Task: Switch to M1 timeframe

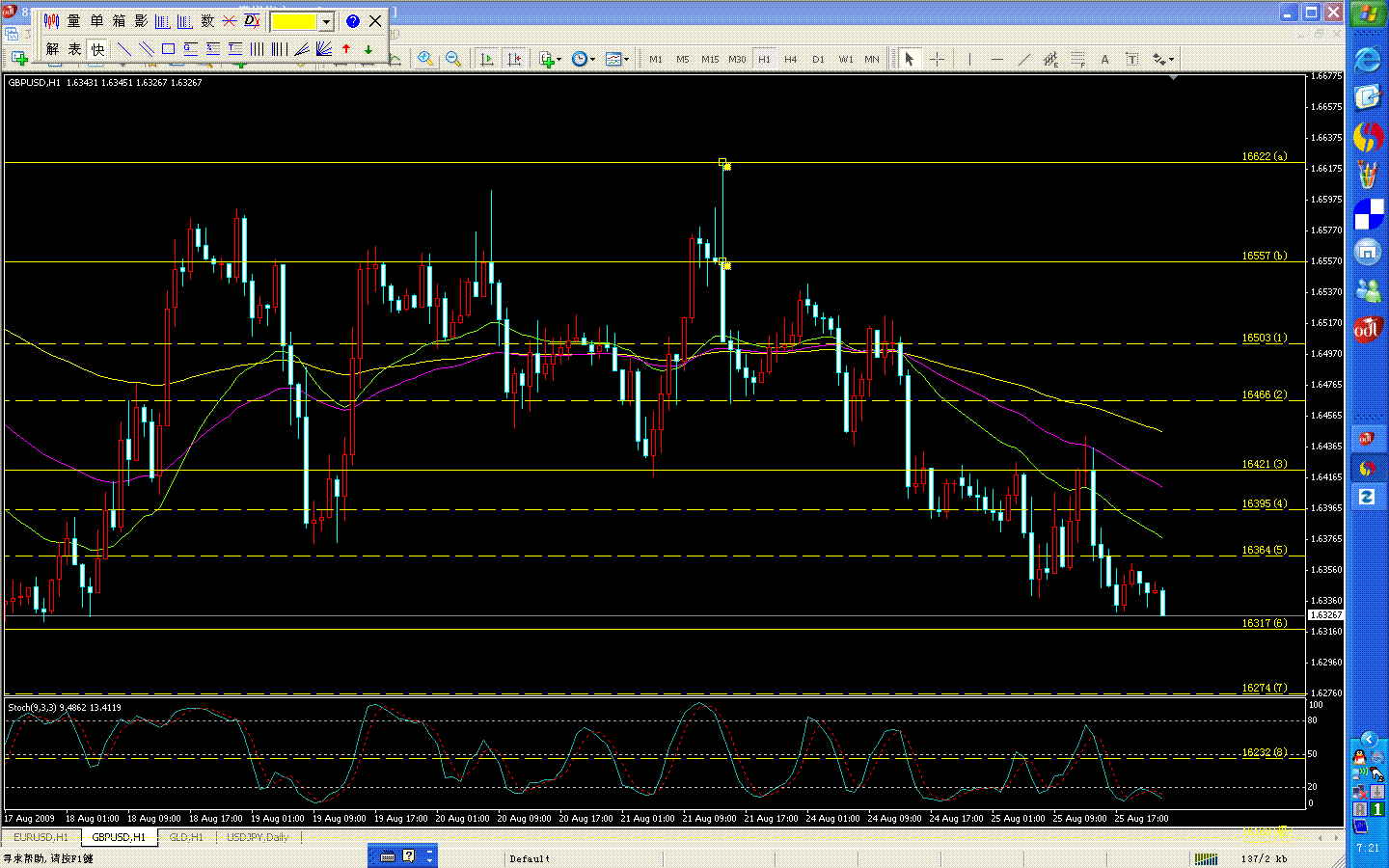Action: point(656,59)
